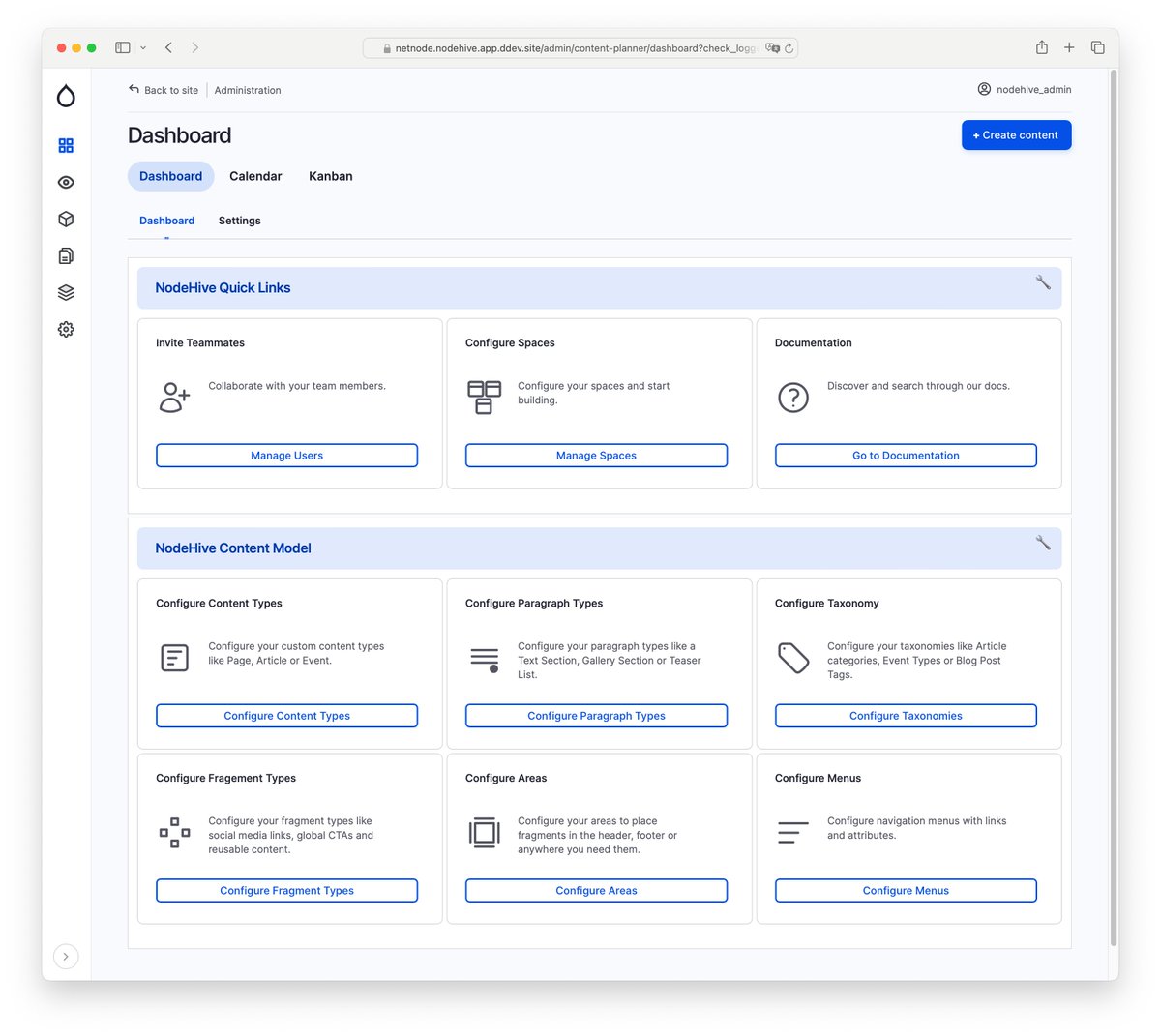Open the cube sidebar icon
The image size is (1161, 1036).
tap(66, 219)
